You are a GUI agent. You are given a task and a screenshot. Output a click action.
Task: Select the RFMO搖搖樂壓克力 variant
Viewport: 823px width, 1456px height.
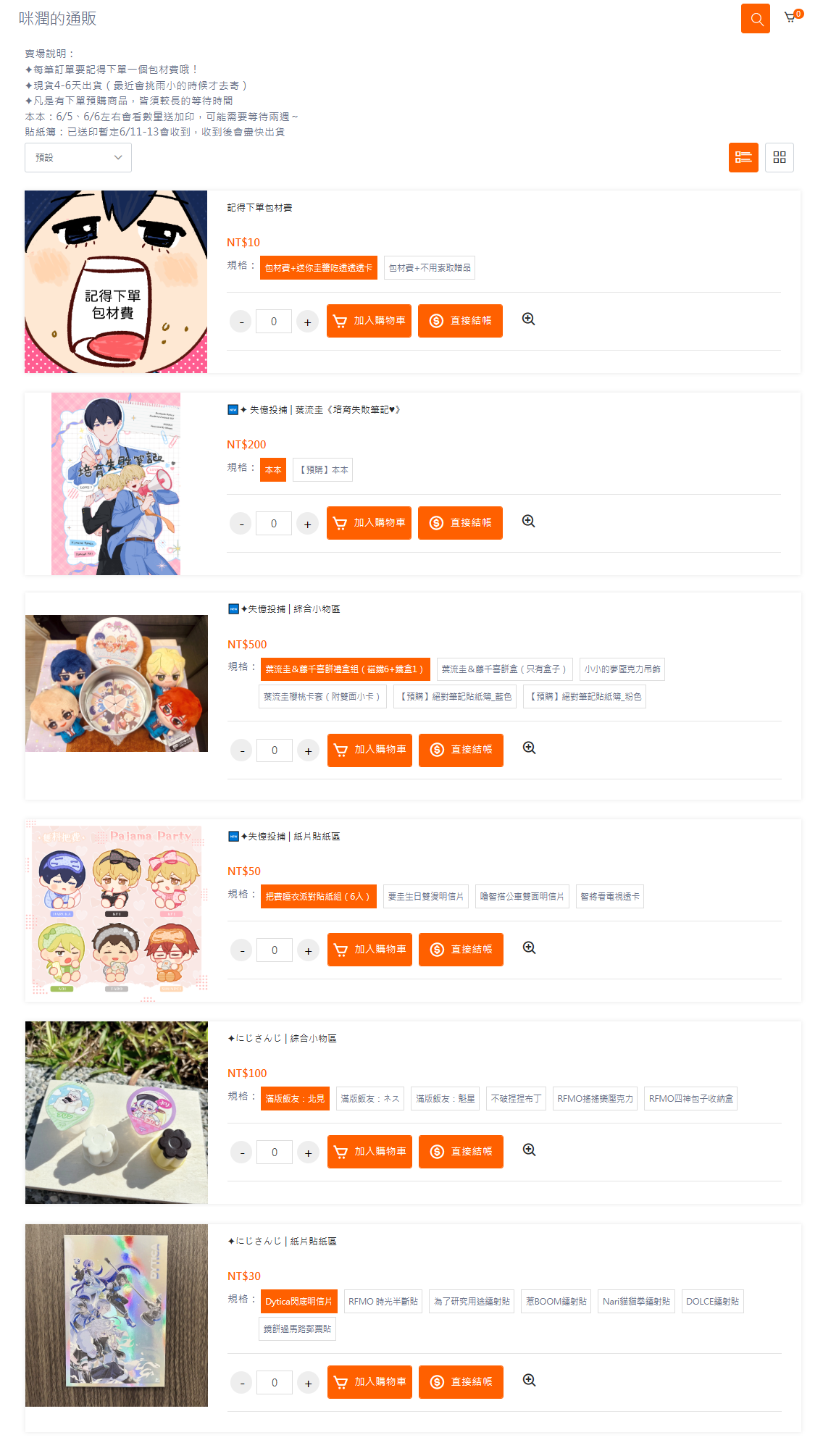(x=595, y=1099)
